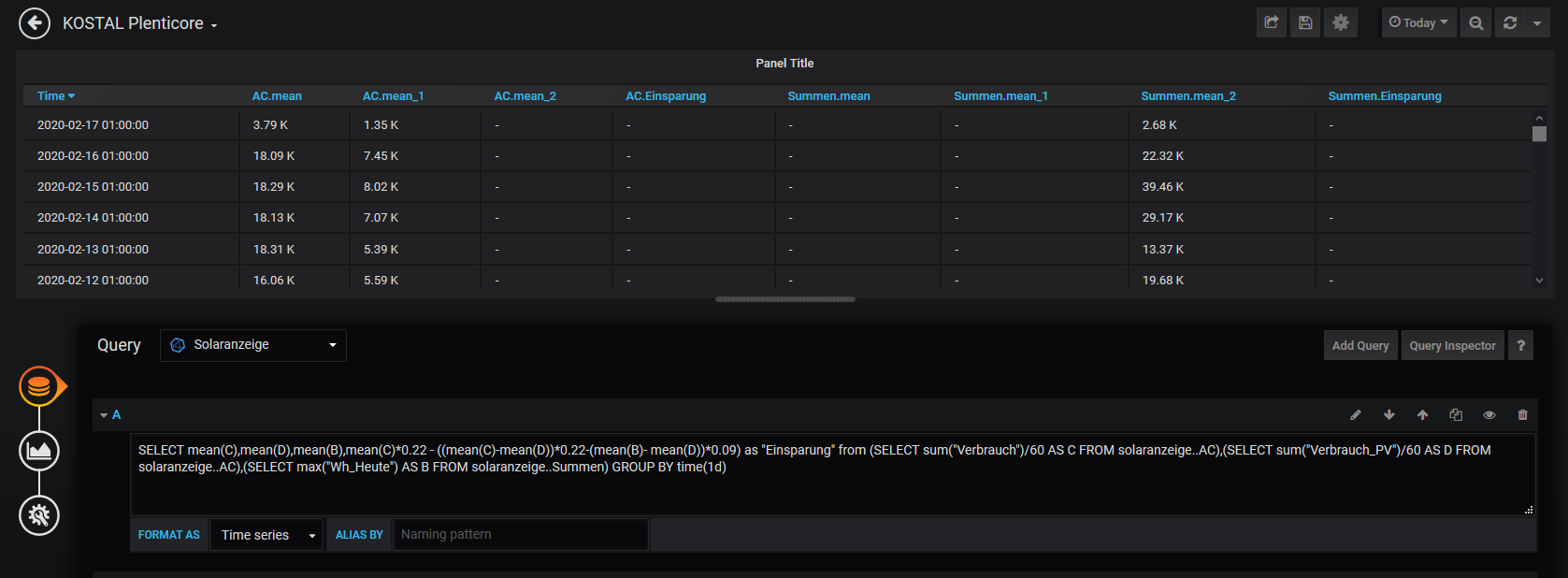Open the Today time range picker
Image resolution: width=1568 pixels, height=578 pixels.
click(1418, 22)
